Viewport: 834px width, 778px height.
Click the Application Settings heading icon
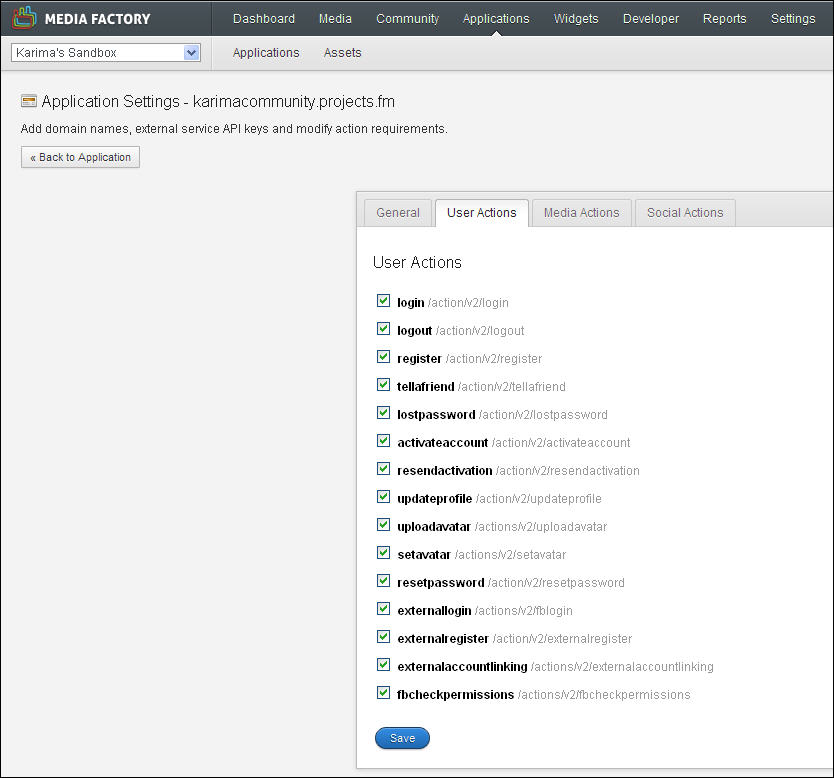pos(29,101)
